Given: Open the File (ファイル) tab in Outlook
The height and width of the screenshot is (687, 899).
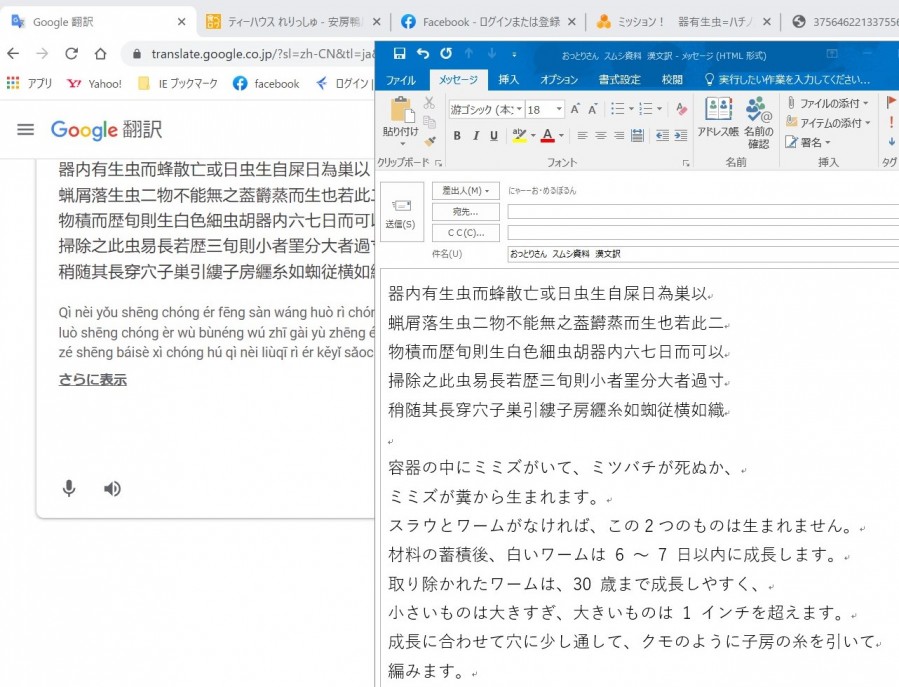Looking at the screenshot, I should 401,80.
